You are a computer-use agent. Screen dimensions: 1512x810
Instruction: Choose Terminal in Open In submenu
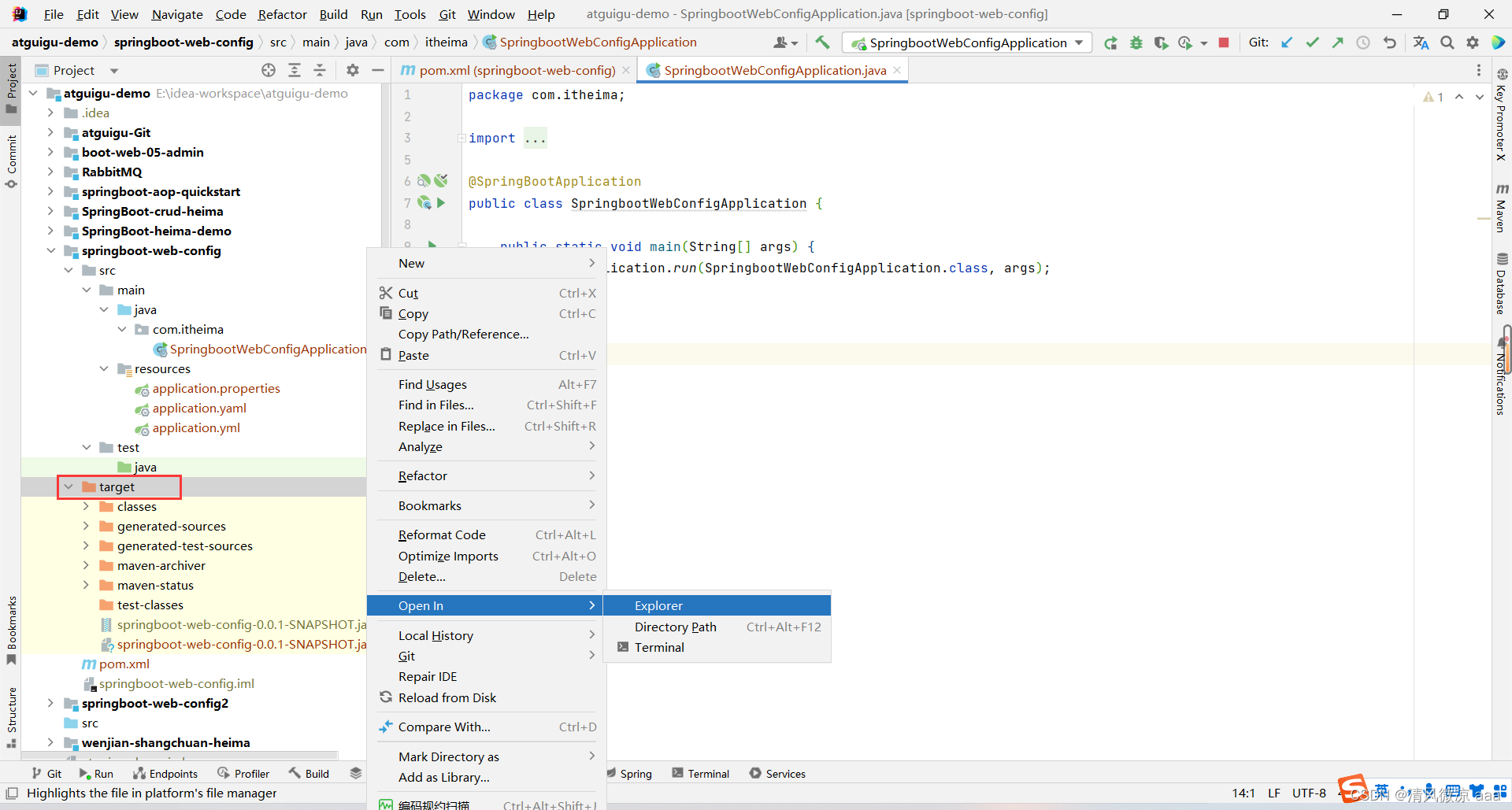717,647
